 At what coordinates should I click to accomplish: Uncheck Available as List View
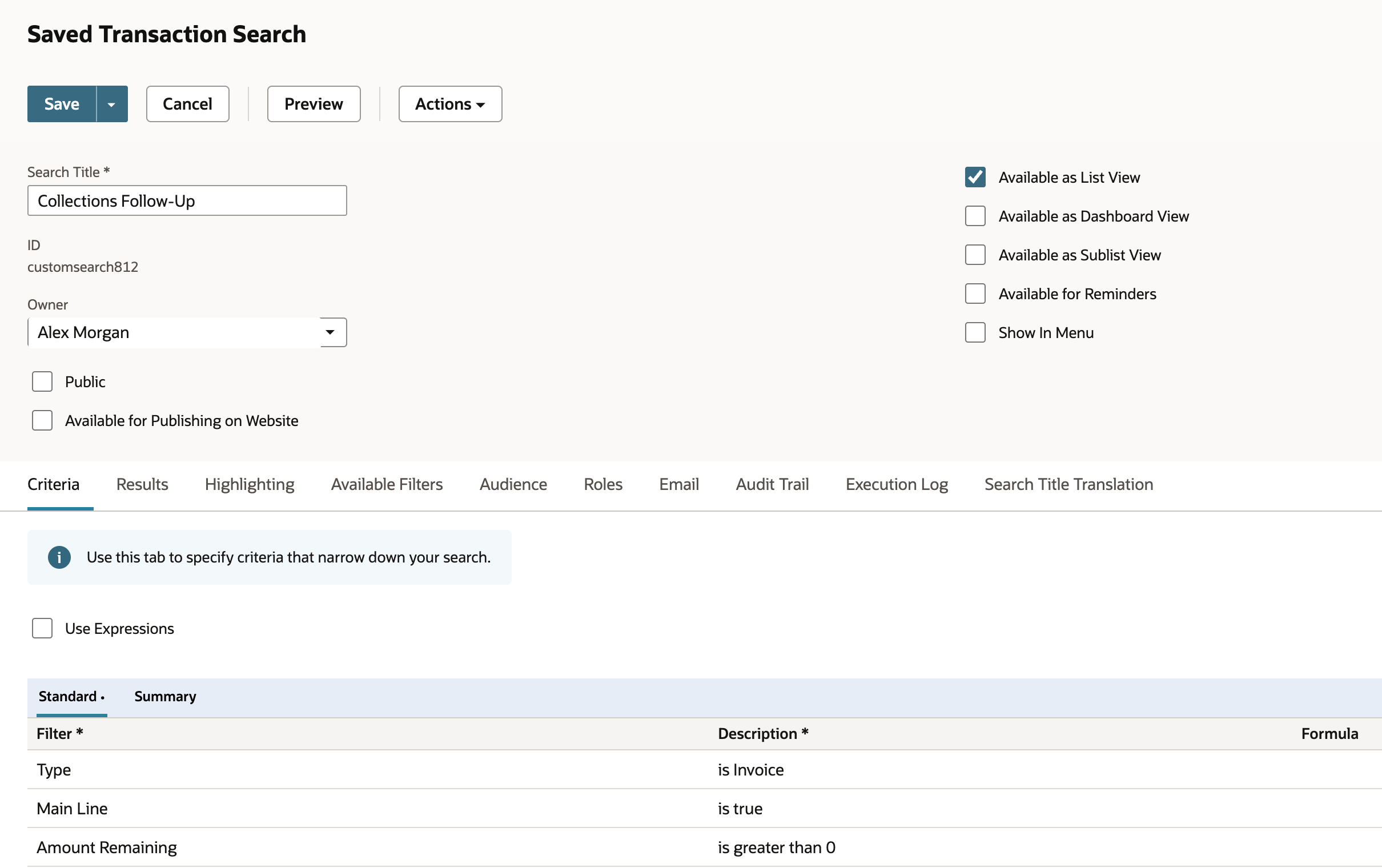[x=975, y=178]
